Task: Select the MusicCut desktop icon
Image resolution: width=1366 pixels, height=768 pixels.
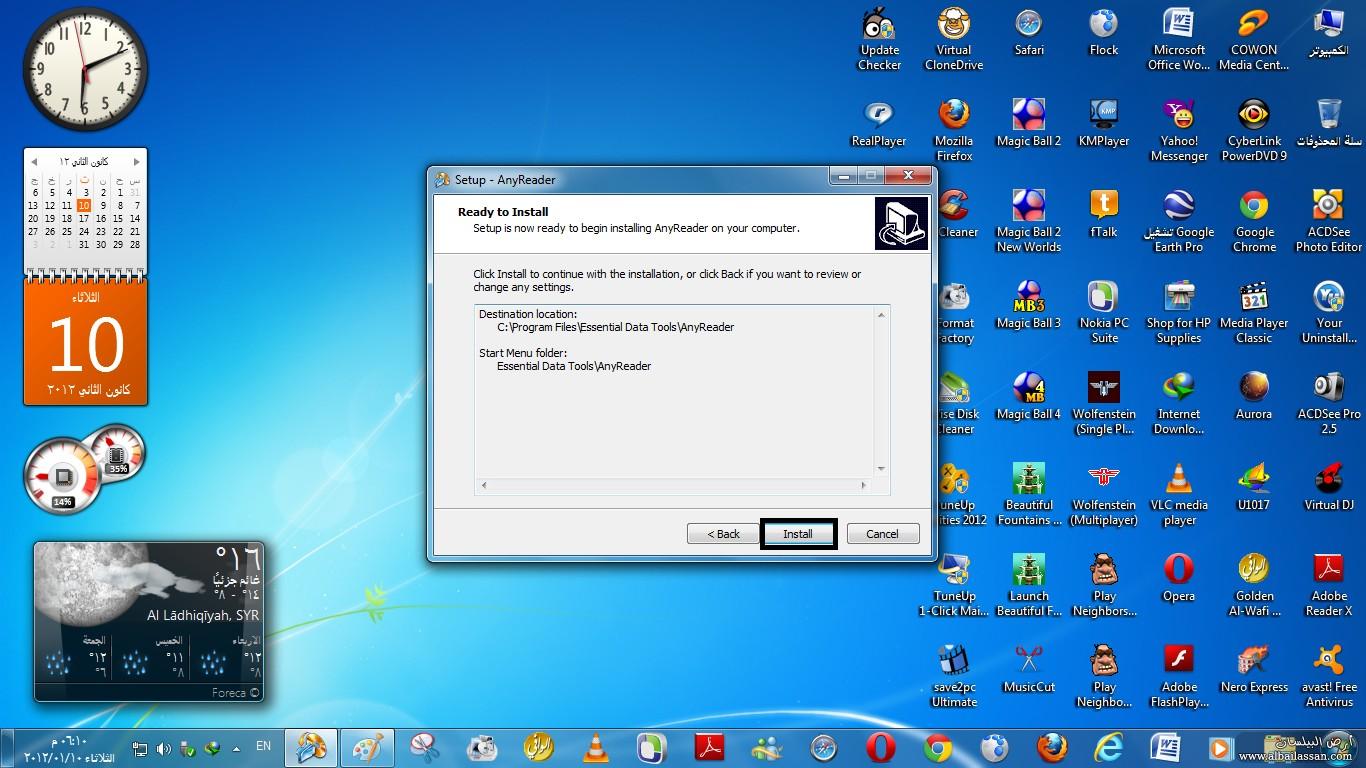Action: (1029, 670)
